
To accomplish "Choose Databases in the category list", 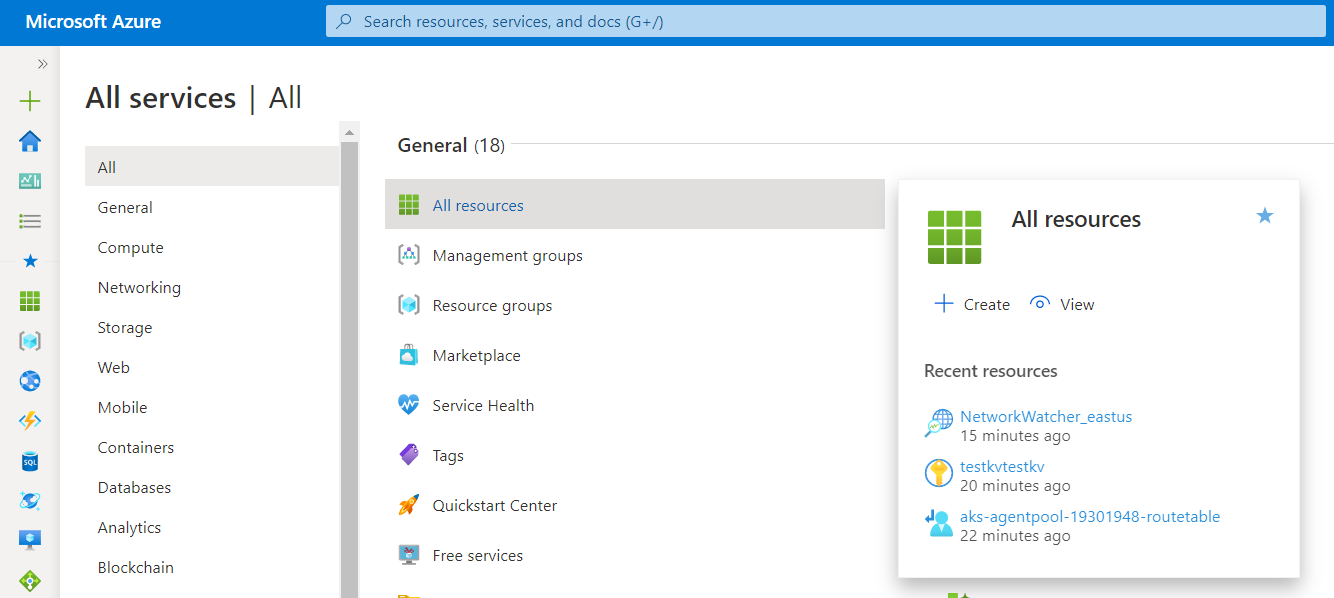I will (134, 488).
